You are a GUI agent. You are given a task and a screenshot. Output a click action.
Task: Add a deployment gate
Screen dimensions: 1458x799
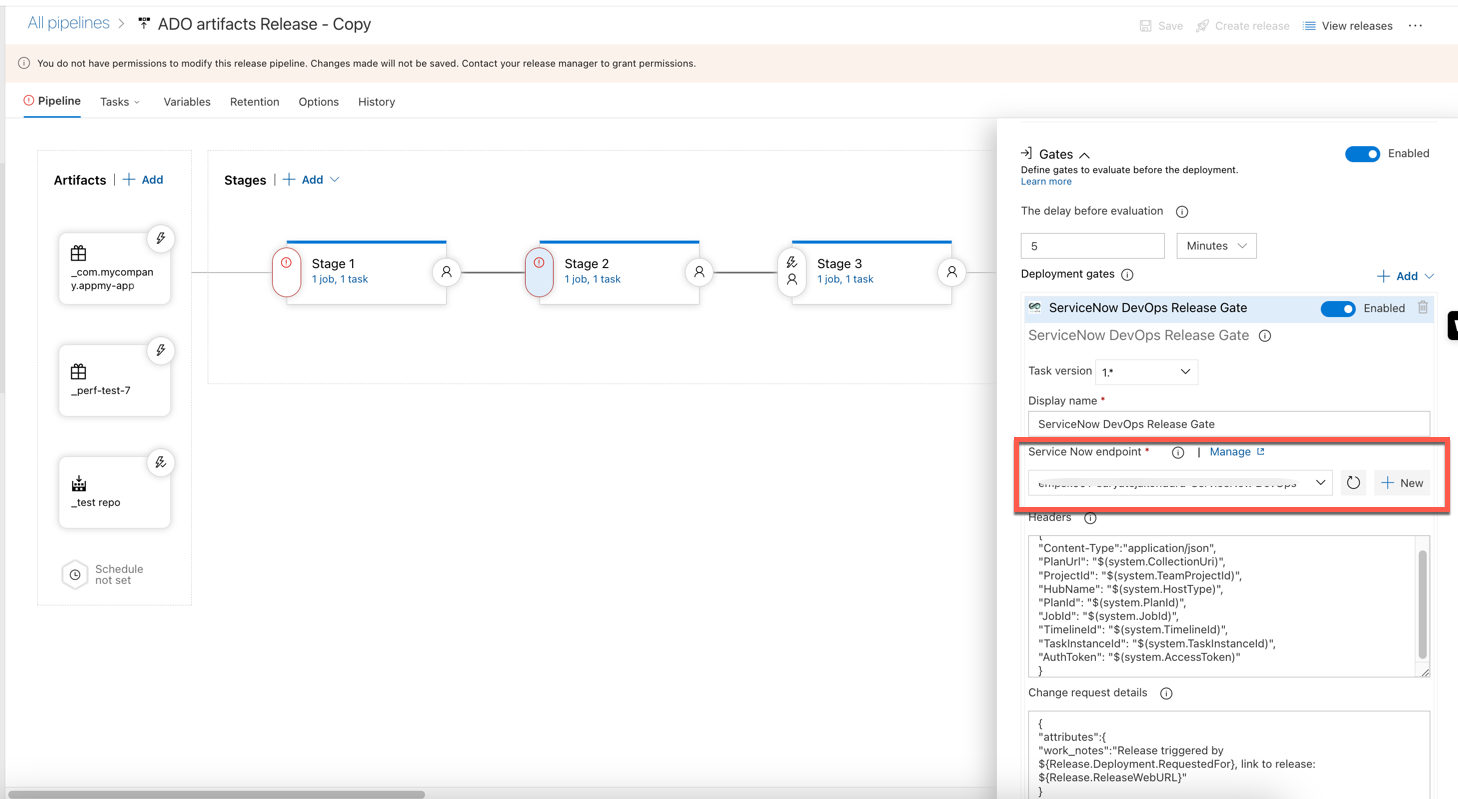click(1405, 276)
